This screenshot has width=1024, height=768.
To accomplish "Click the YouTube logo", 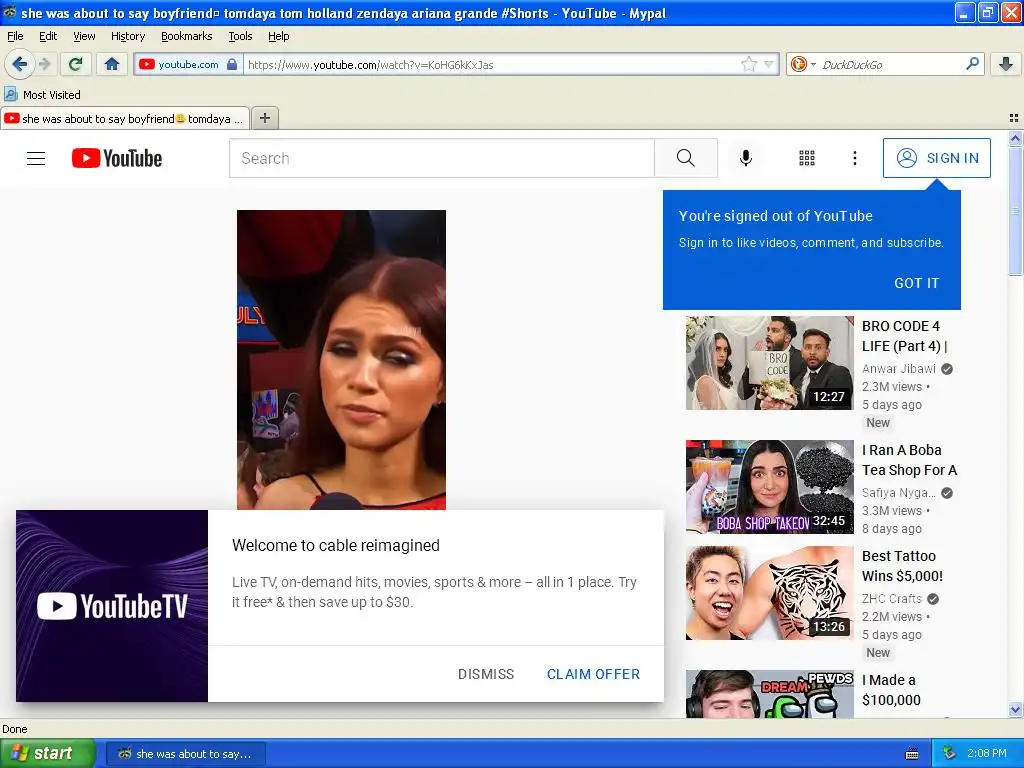I will [117, 158].
